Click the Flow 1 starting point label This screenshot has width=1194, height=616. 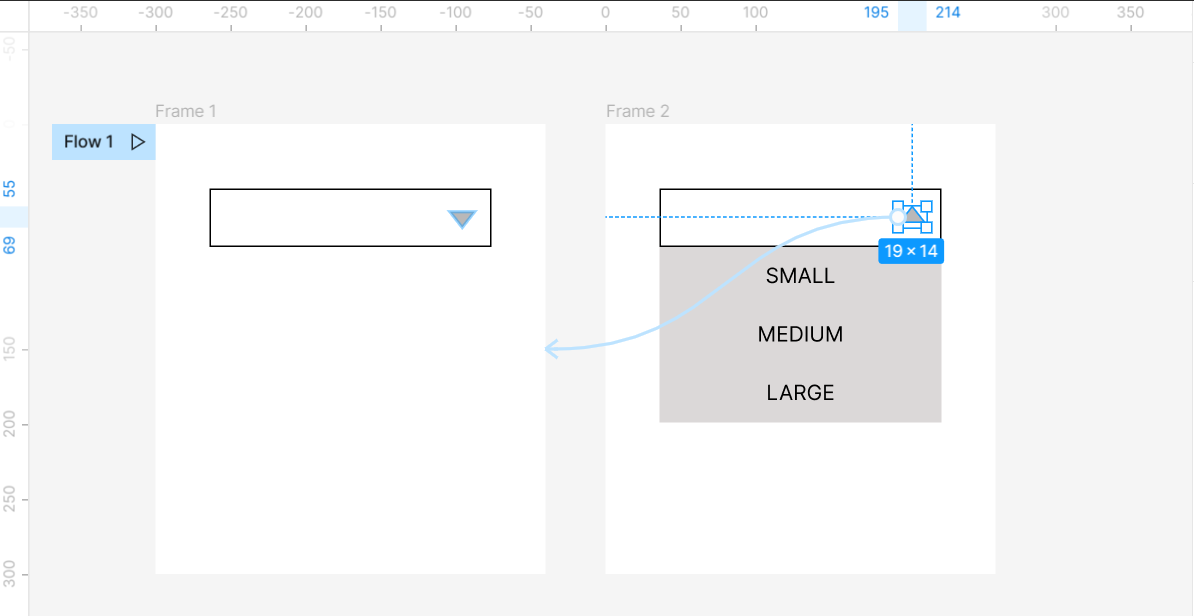click(88, 142)
